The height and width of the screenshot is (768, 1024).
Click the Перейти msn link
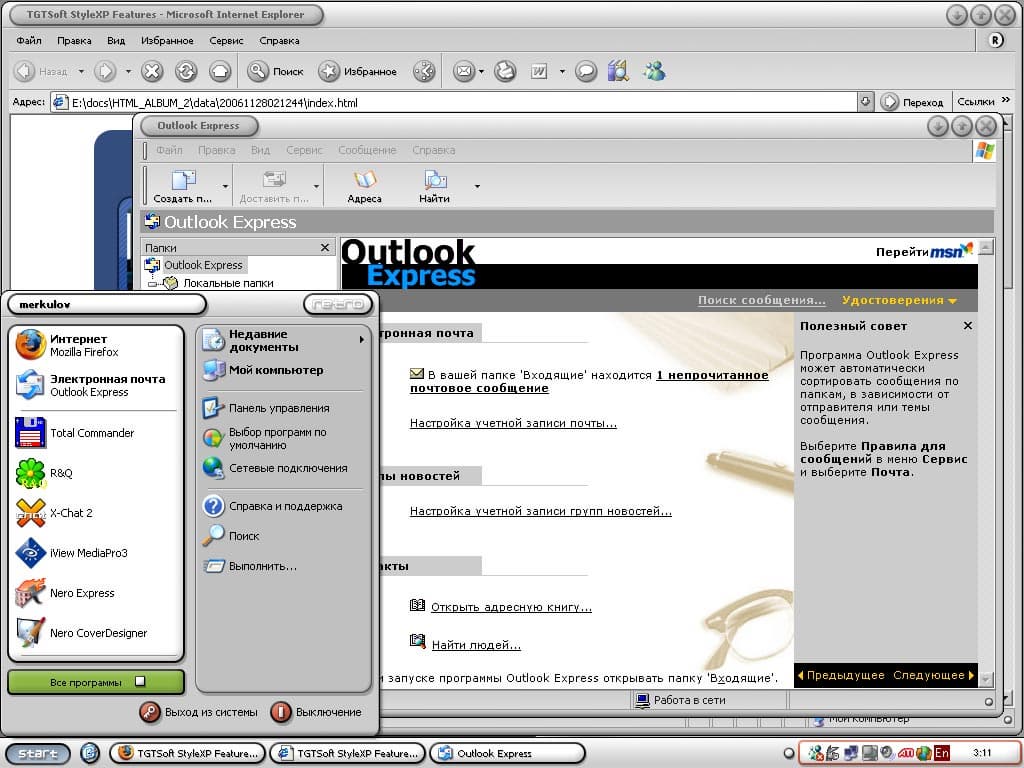pyautogui.click(x=923, y=251)
